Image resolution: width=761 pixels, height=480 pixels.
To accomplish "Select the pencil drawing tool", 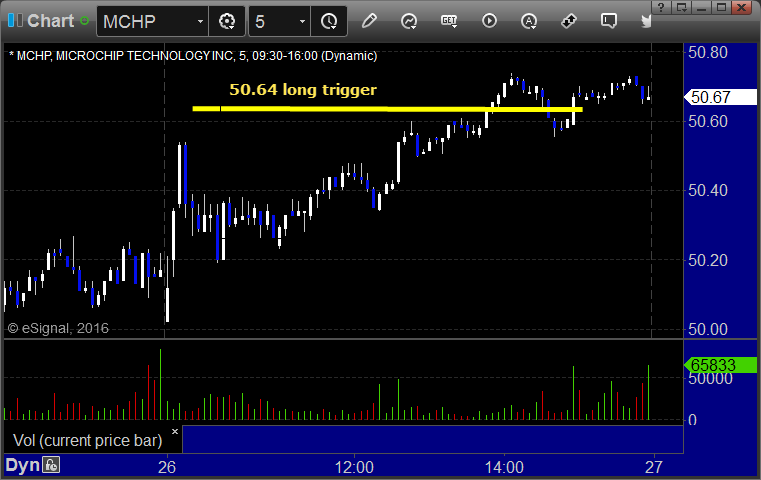I will click(x=369, y=21).
